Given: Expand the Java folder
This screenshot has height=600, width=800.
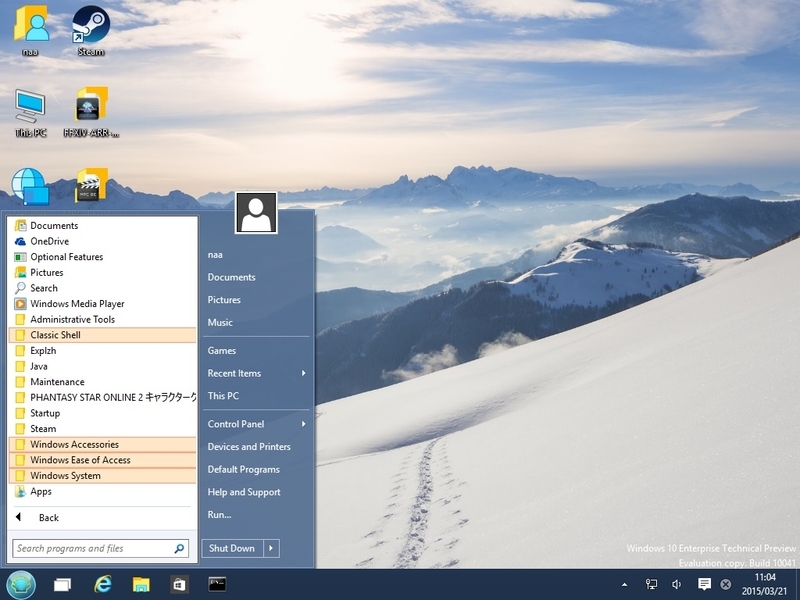Looking at the screenshot, I should (x=102, y=366).
